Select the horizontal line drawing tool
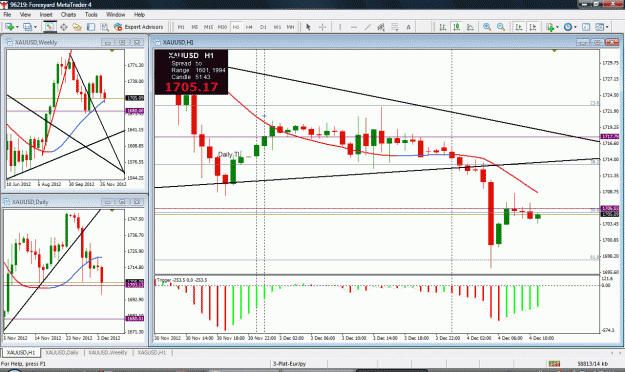 point(354,27)
